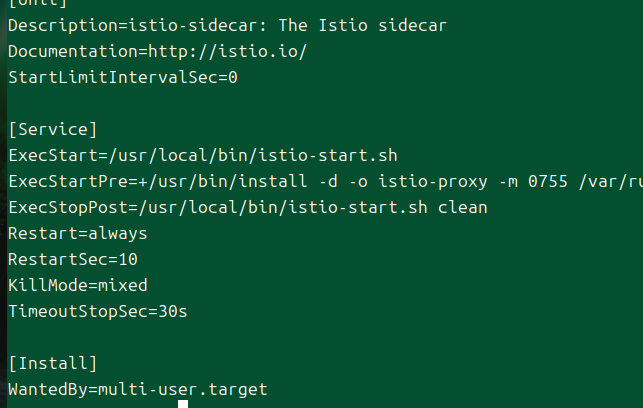Click the Documentation URL http://istio.io/
The image size is (643, 408).
pos(227,52)
